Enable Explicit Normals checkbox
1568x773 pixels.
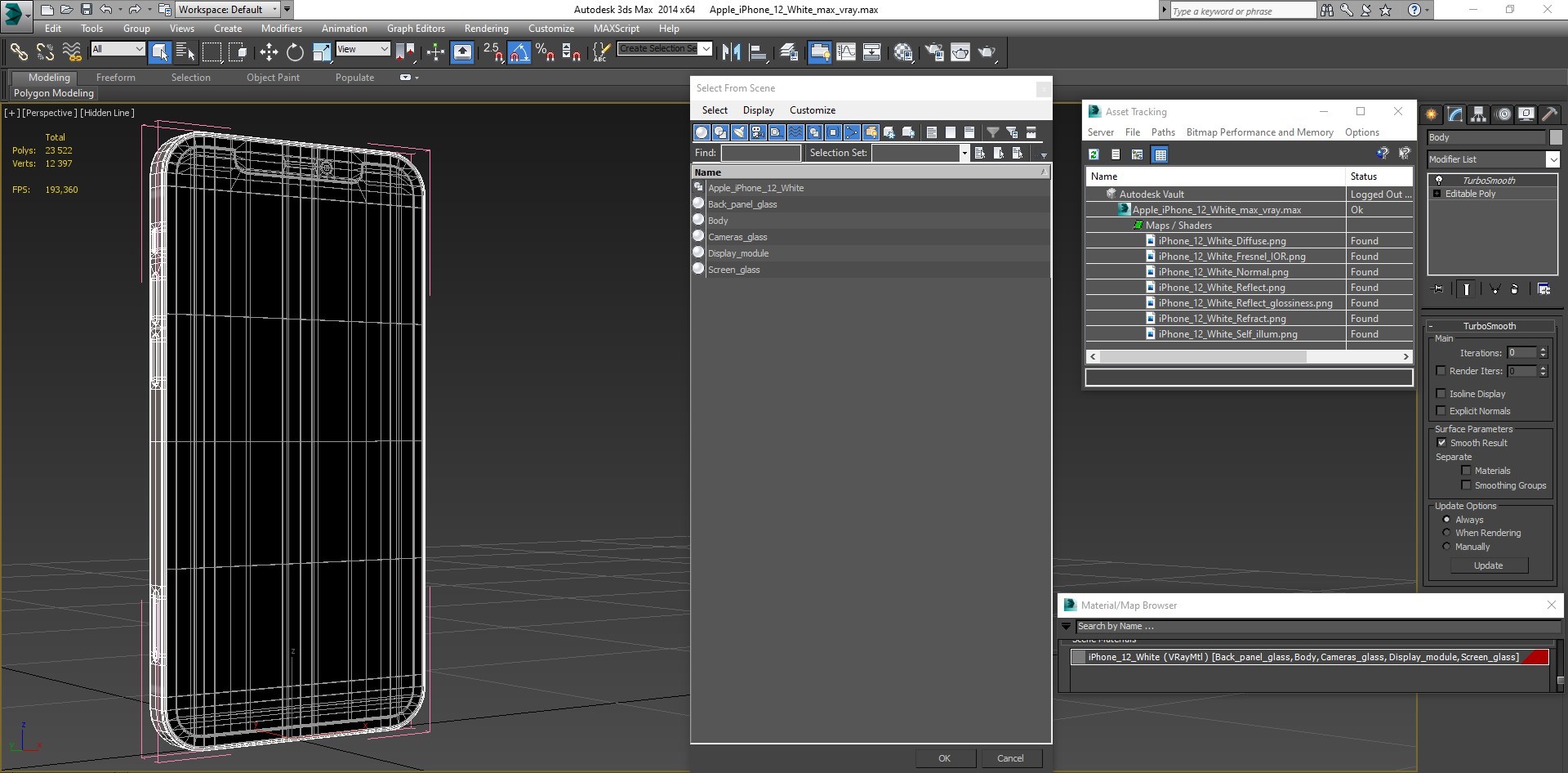pos(1441,411)
